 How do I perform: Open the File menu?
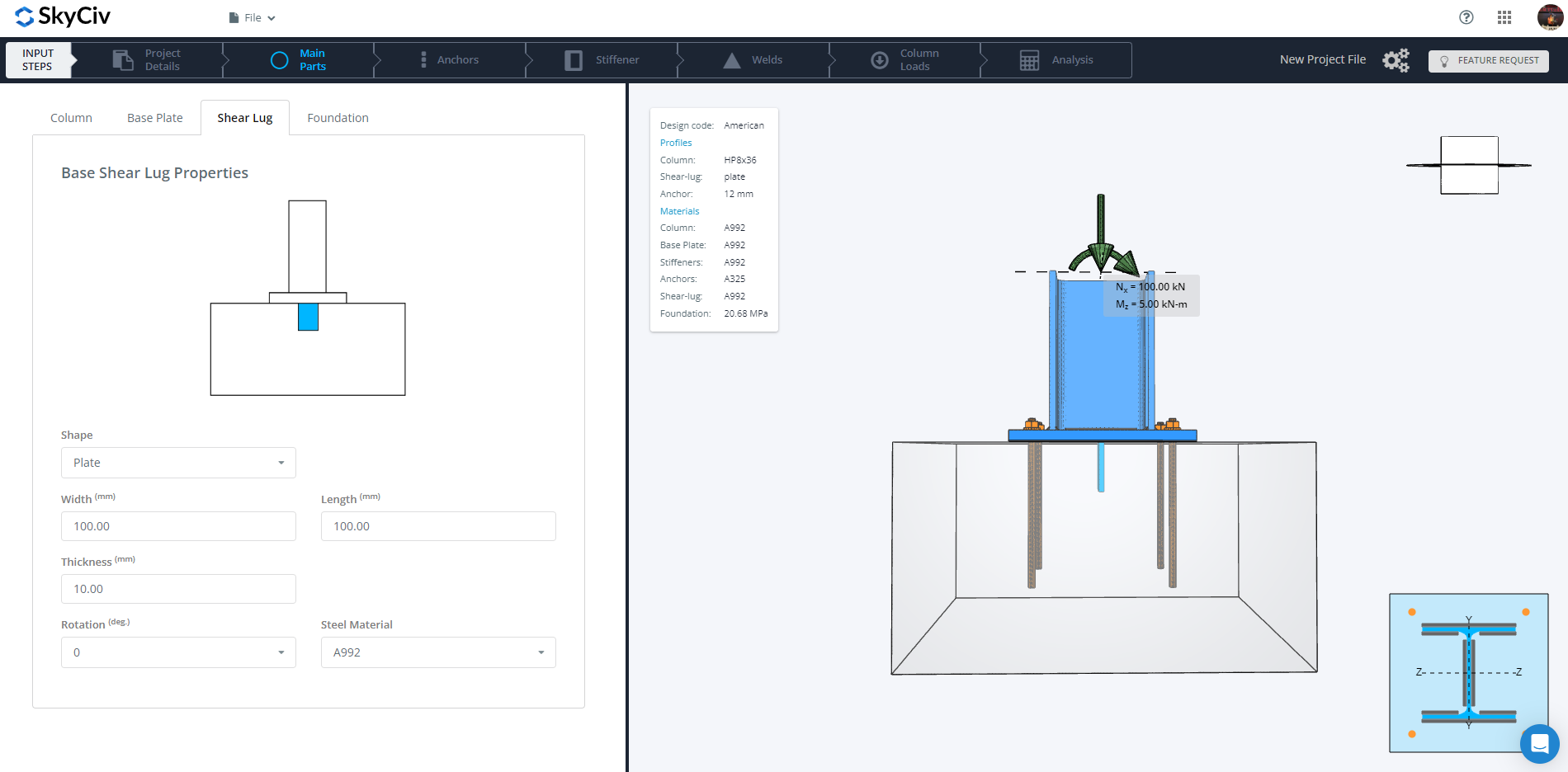(x=253, y=17)
